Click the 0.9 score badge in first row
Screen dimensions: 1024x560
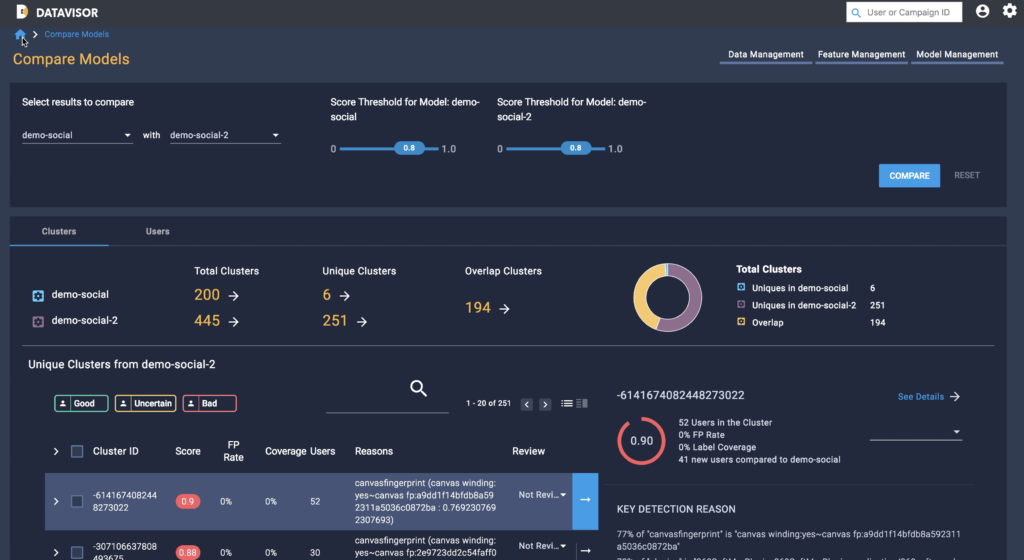(187, 501)
